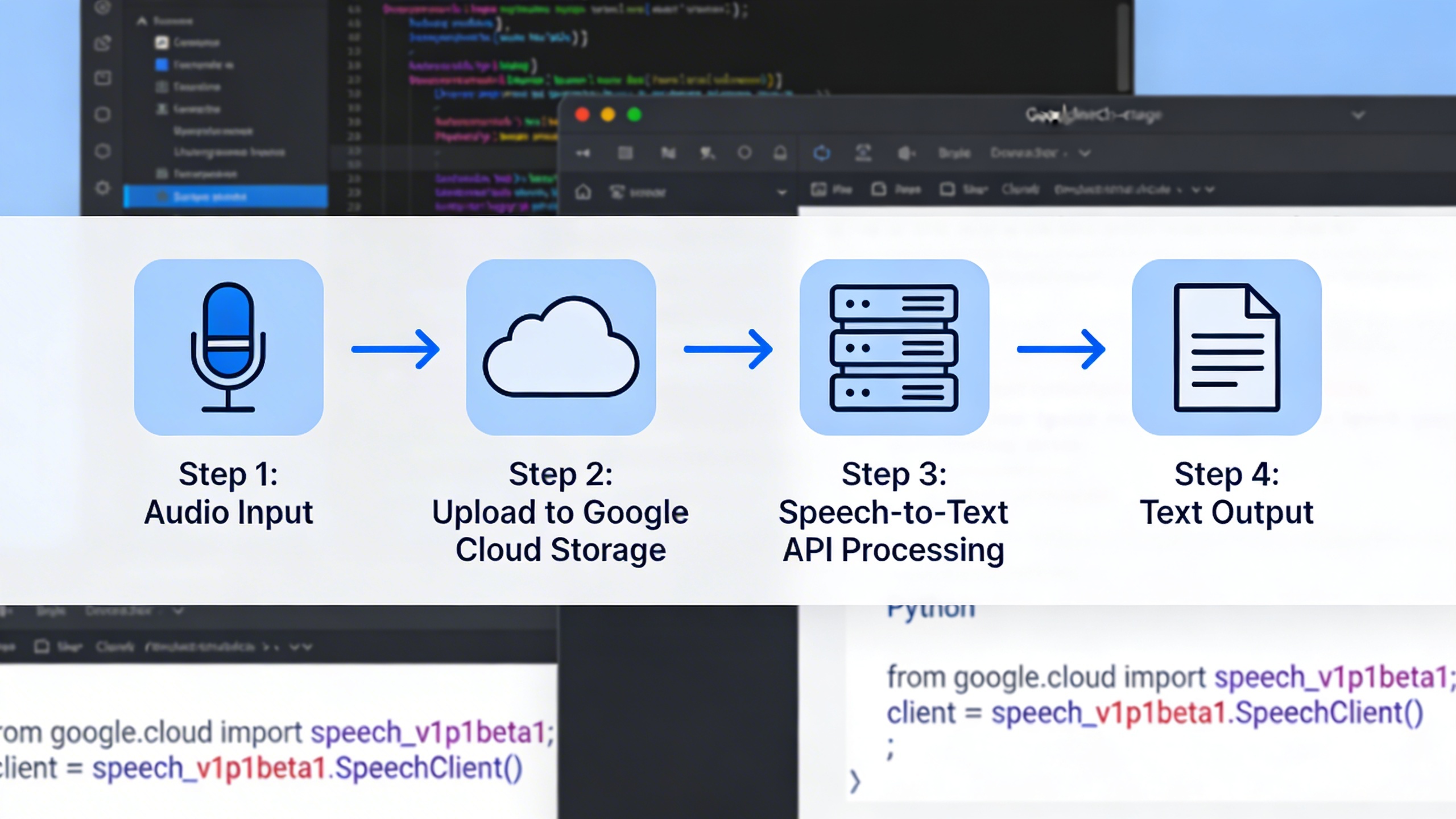Screen dimensions: 1456x819
Task: Open the Text Output document icon
Action: 1226,347
